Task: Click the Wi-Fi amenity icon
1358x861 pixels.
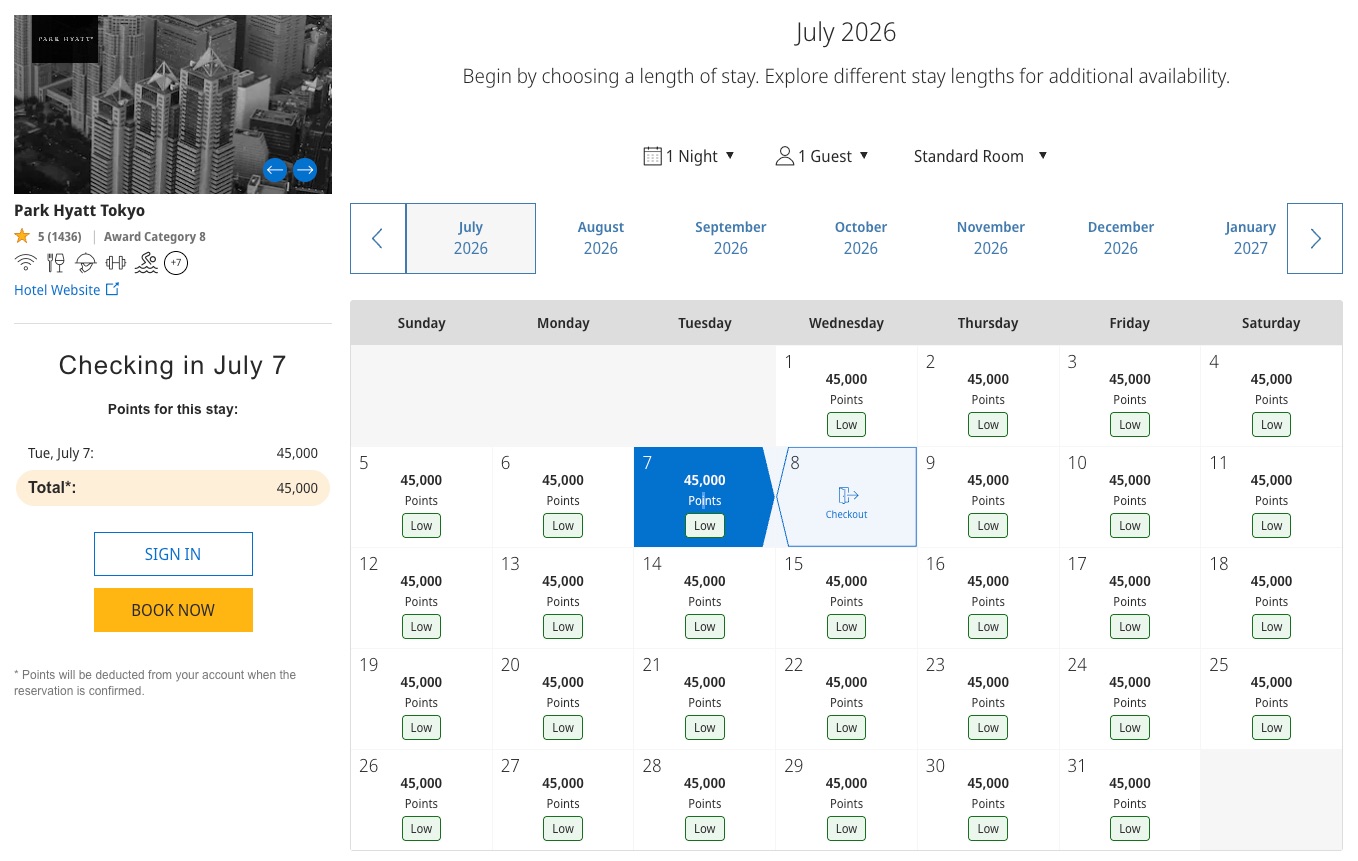Action: (26, 263)
